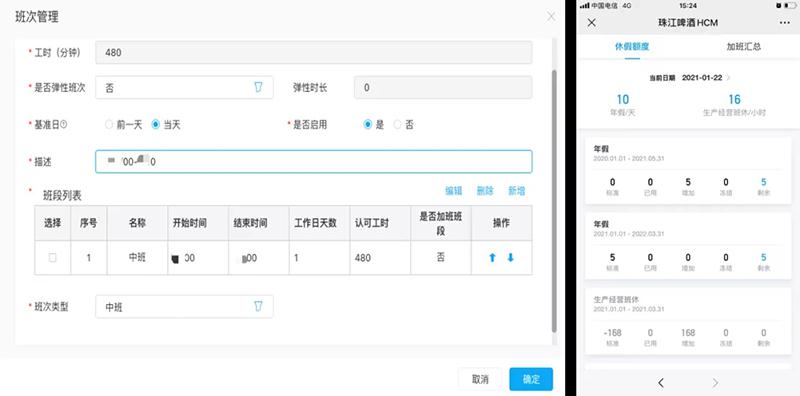Click the 新增 link above the table

(516, 191)
